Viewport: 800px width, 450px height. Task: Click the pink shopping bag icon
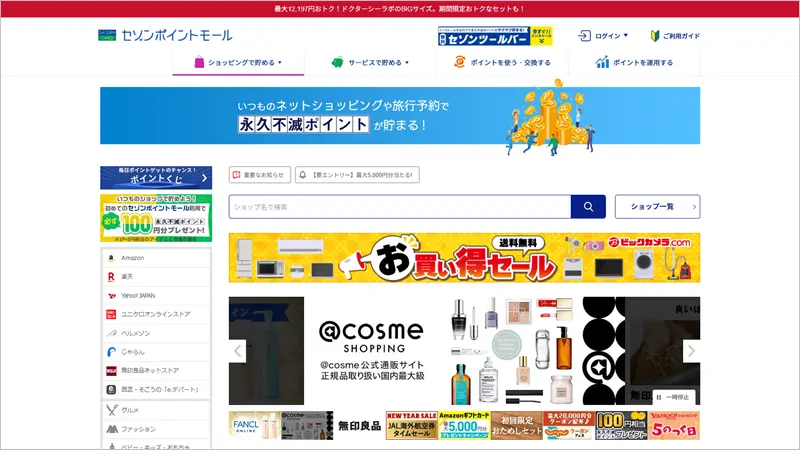click(199, 62)
